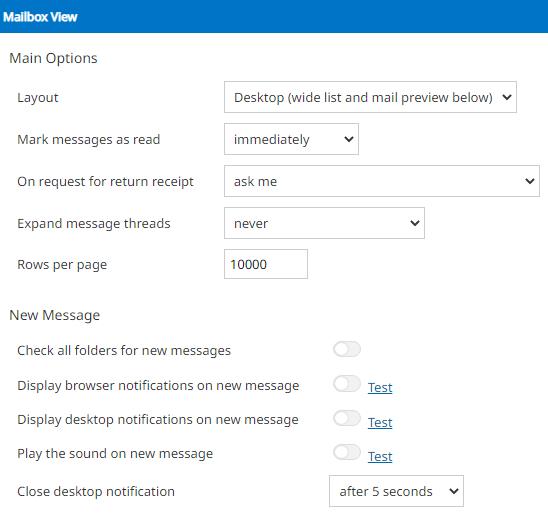Click the chevron arrow on Layout dropdown
The image size is (548, 519).
(507, 98)
